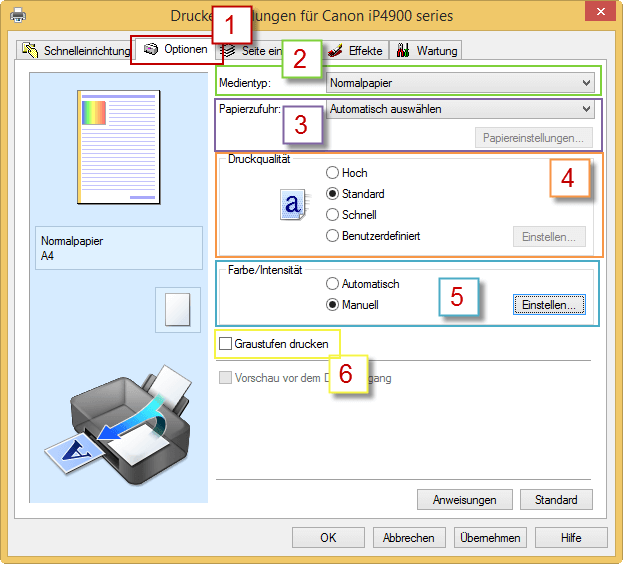Click the Papiereinstellungen button

[x=534, y=138]
